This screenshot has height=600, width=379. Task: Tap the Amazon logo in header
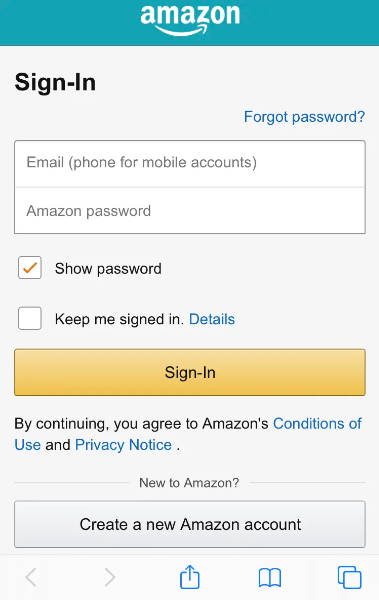click(190, 20)
